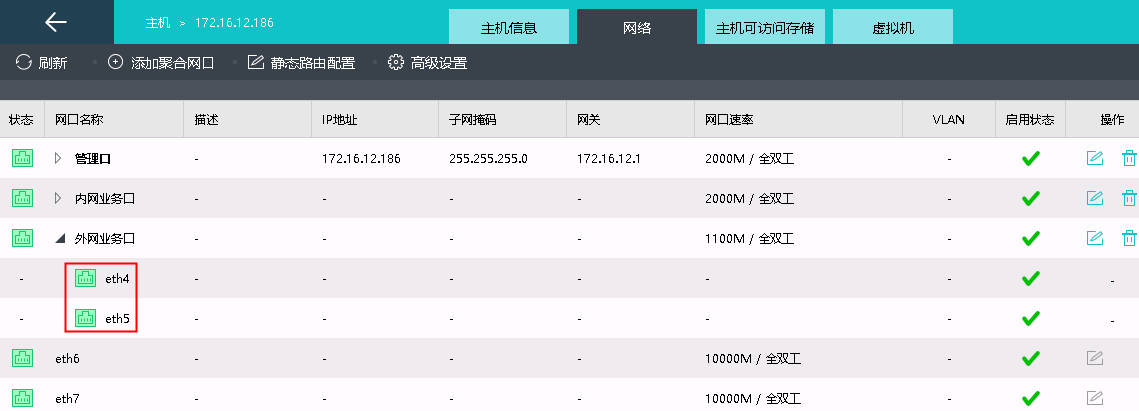Image resolution: width=1139 pixels, height=411 pixels.
Task: Delete the 内网业务口 interface
Action: [x=1128, y=198]
